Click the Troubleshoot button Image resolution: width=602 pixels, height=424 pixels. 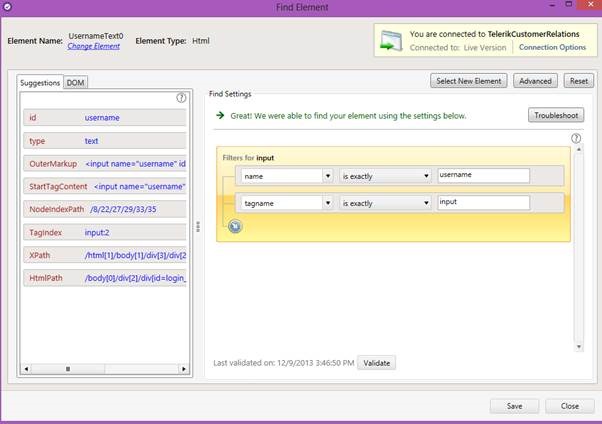click(556, 116)
